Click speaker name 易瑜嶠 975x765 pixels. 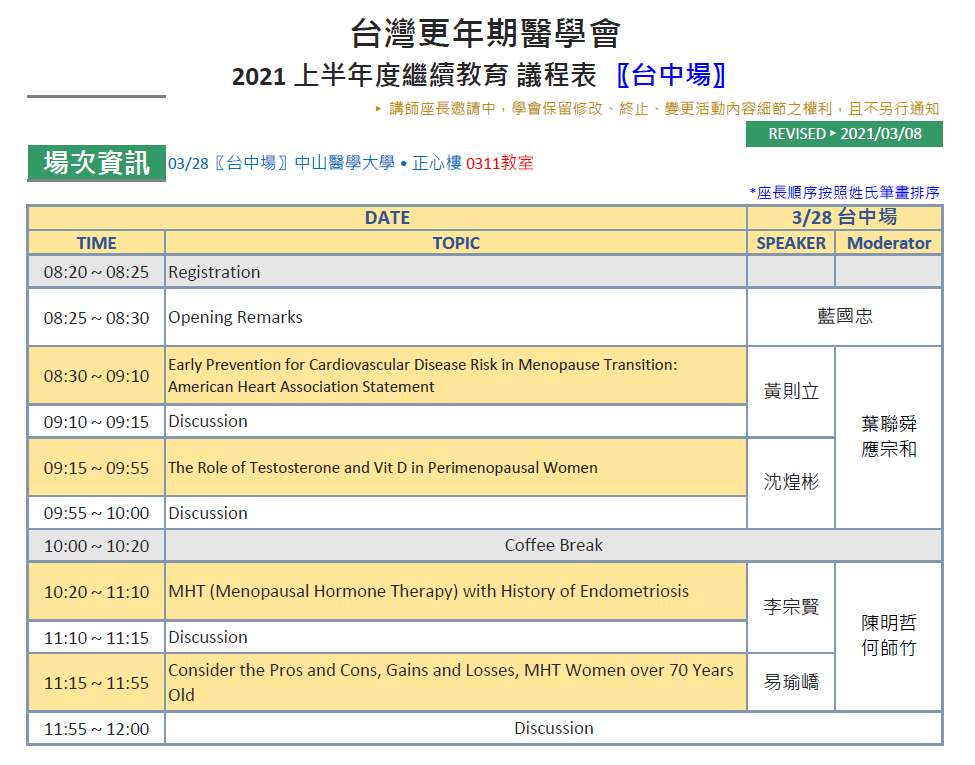point(791,683)
